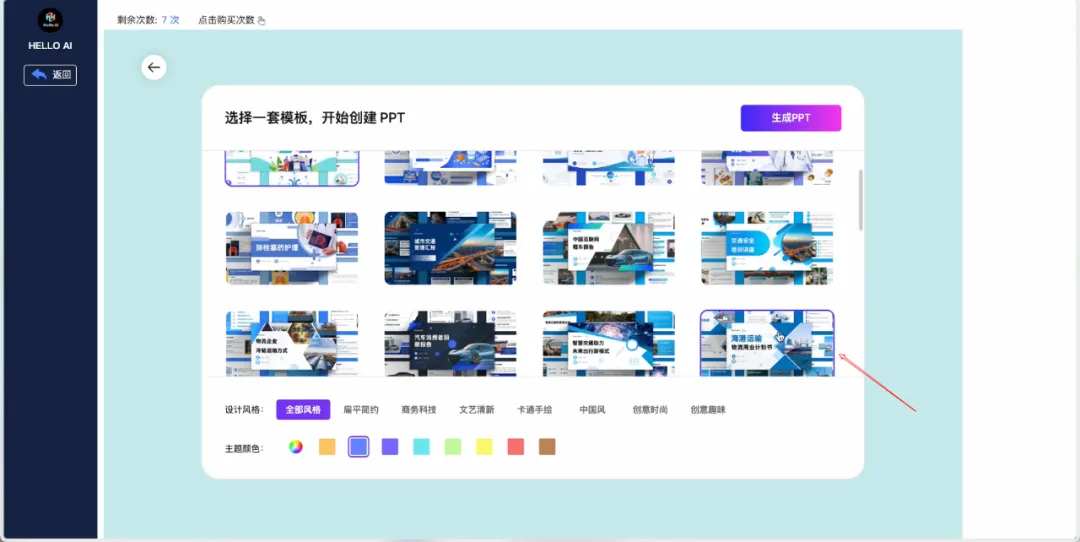The width and height of the screenshot is (1080, 542).
Task: Click the HELLO AI logo icon
Action: tap(50, 21)
